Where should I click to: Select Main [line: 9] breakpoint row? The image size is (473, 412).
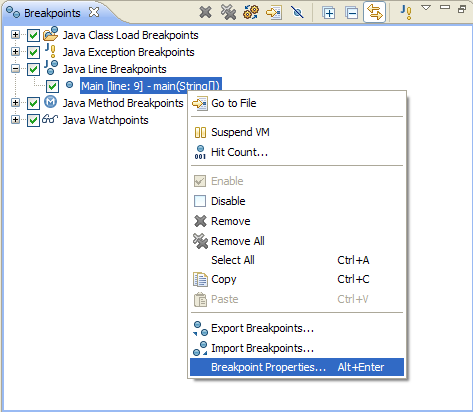(151, 86)
